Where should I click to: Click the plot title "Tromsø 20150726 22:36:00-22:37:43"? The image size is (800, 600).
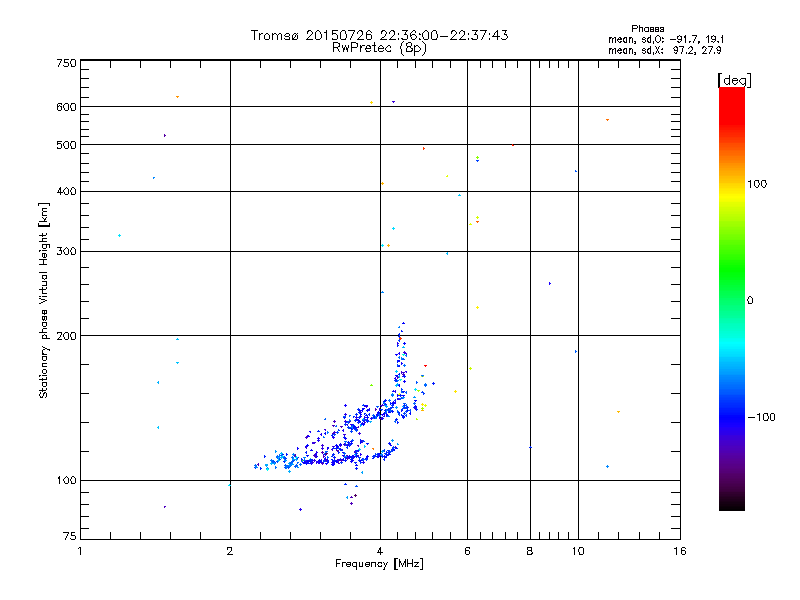(379, 35)
